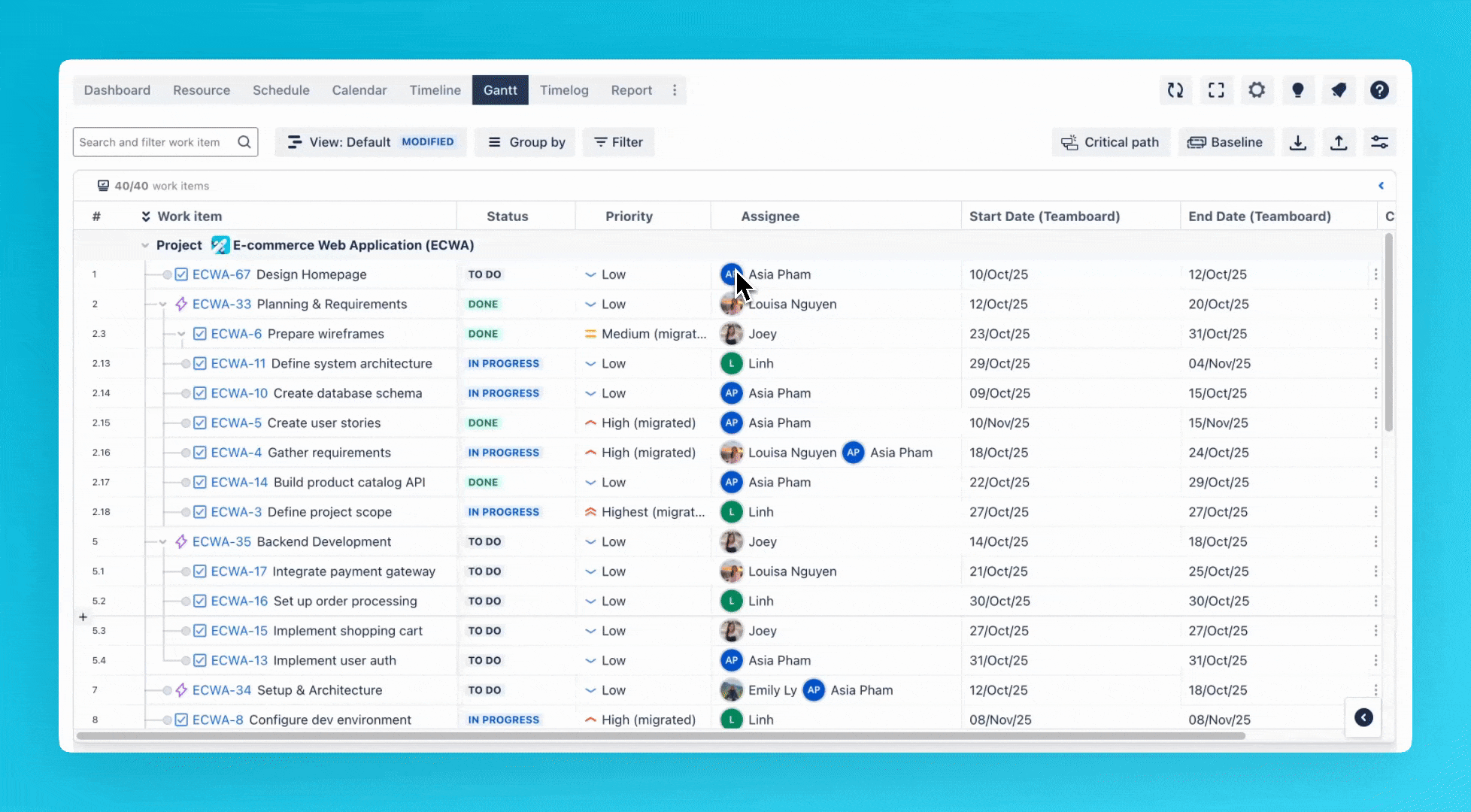The image size is (1471, 812).
Task: Open the help question mark icon
Action: tap(1378, 90)
